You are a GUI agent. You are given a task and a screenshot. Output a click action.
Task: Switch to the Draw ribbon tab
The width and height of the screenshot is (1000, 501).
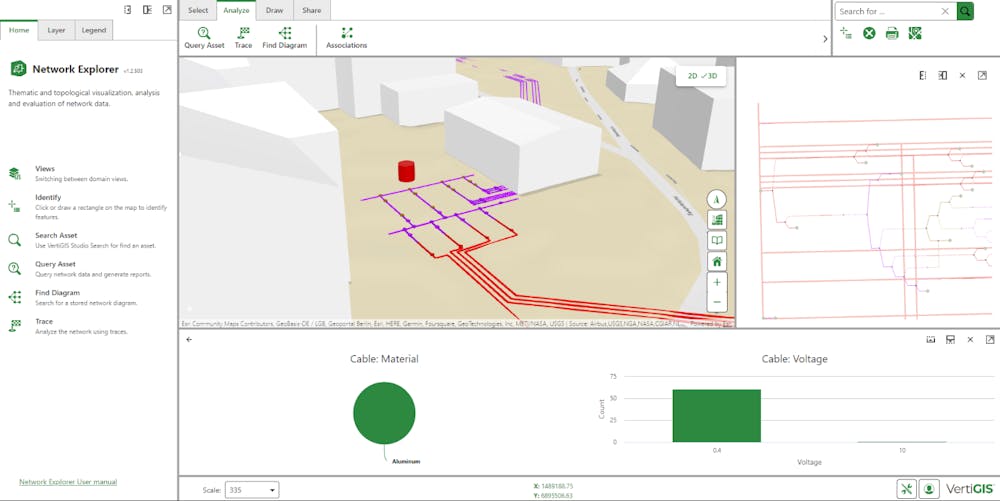pyautogui.click(x=274, y=10)
